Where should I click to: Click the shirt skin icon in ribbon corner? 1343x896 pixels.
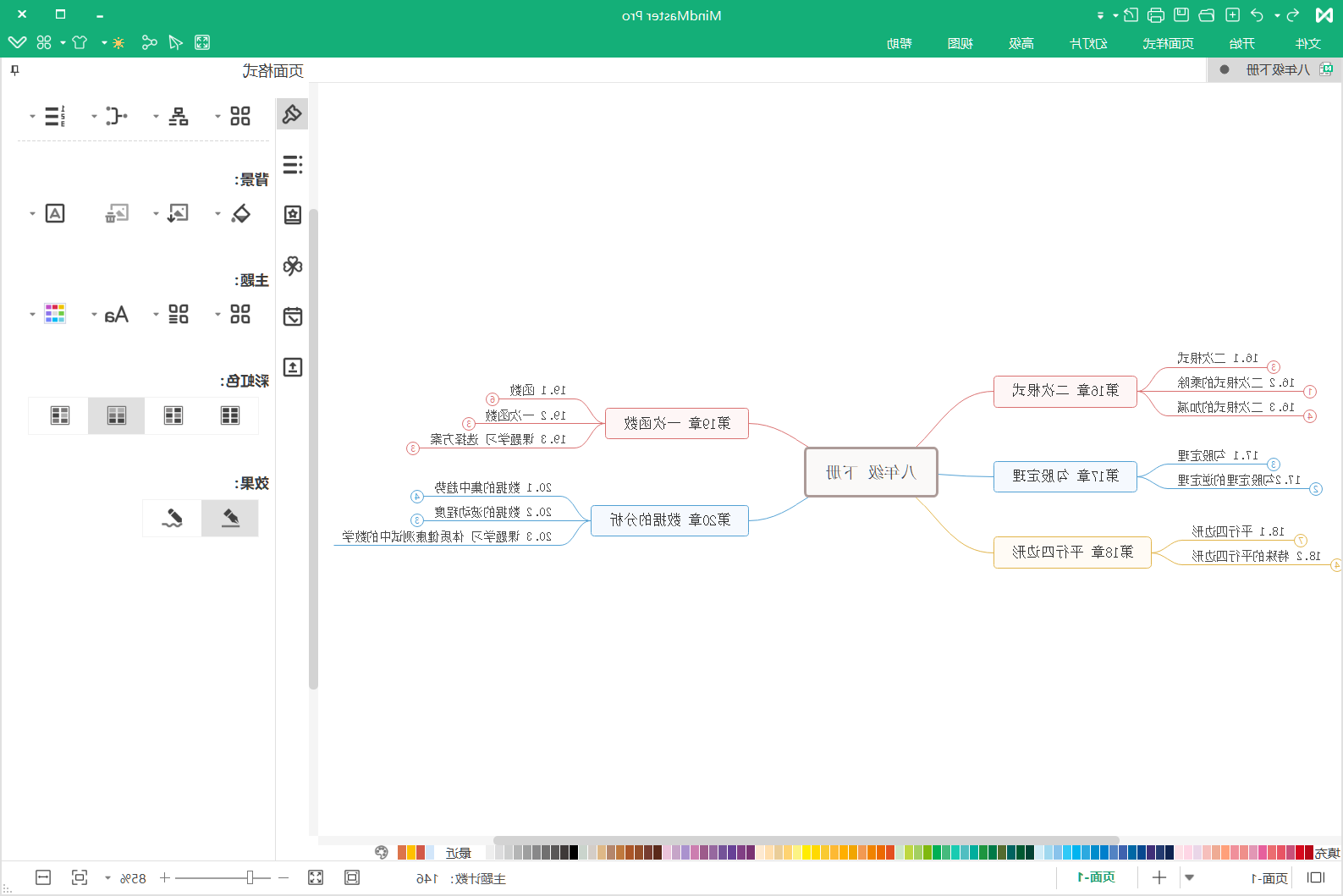point(80,42)
